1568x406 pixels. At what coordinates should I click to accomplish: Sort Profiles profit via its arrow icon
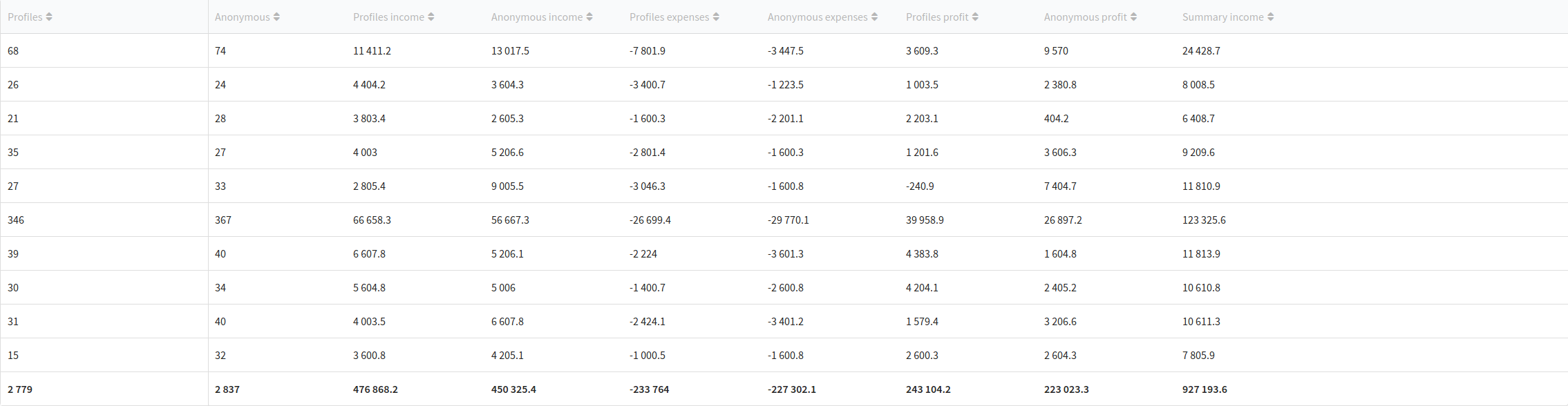975,17
